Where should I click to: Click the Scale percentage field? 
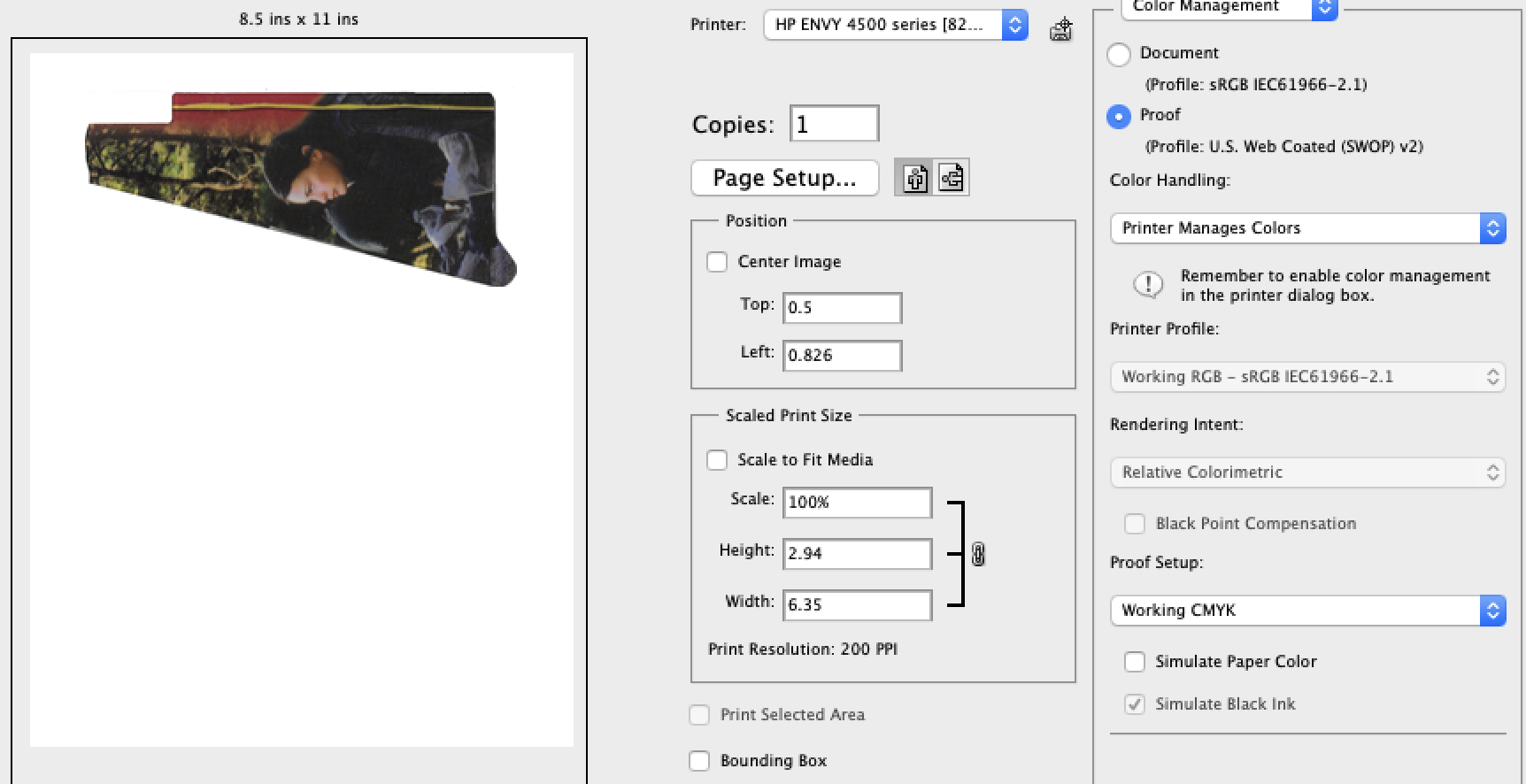[x=857, y=503]
